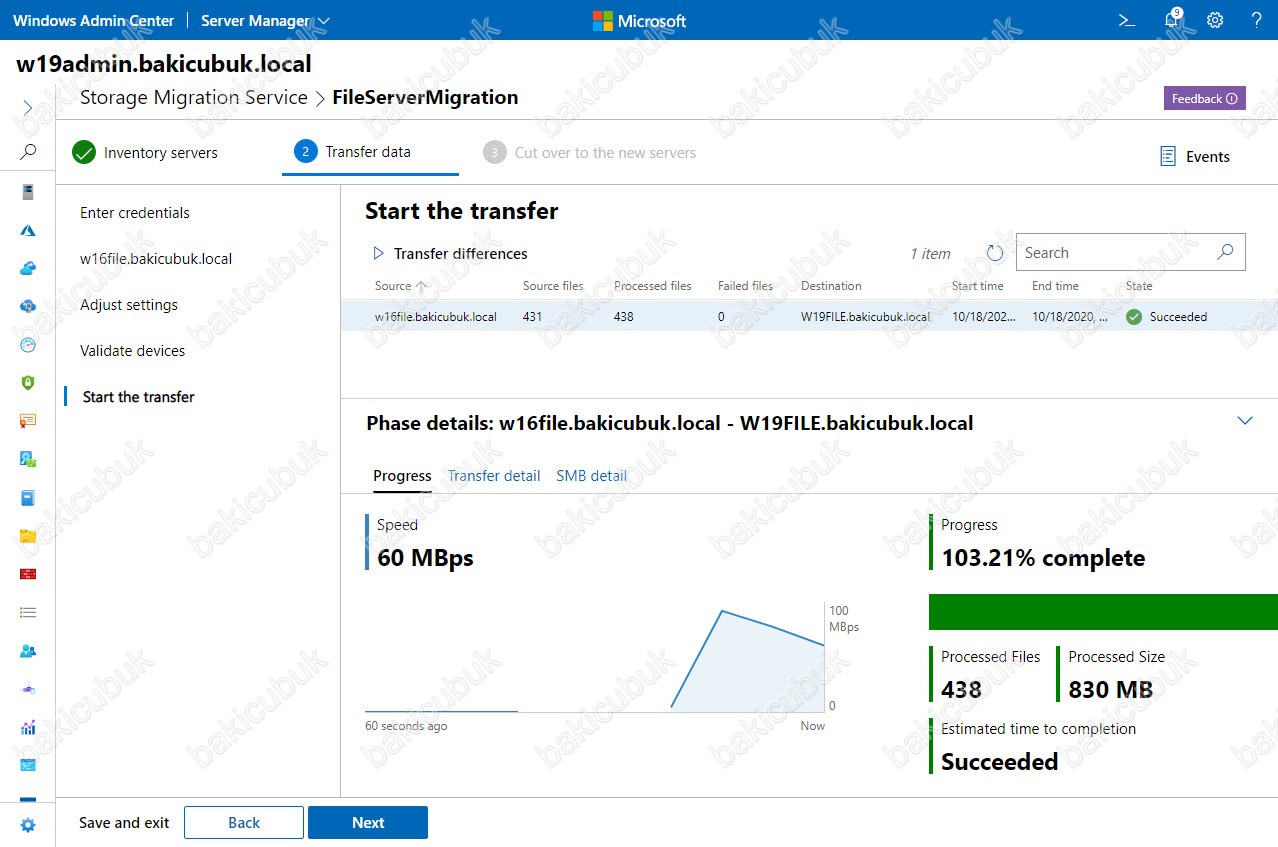Switch to the SMB detail tab
Screen dimensions: 1278x847
pyautogui.click(x=592, y=476)
